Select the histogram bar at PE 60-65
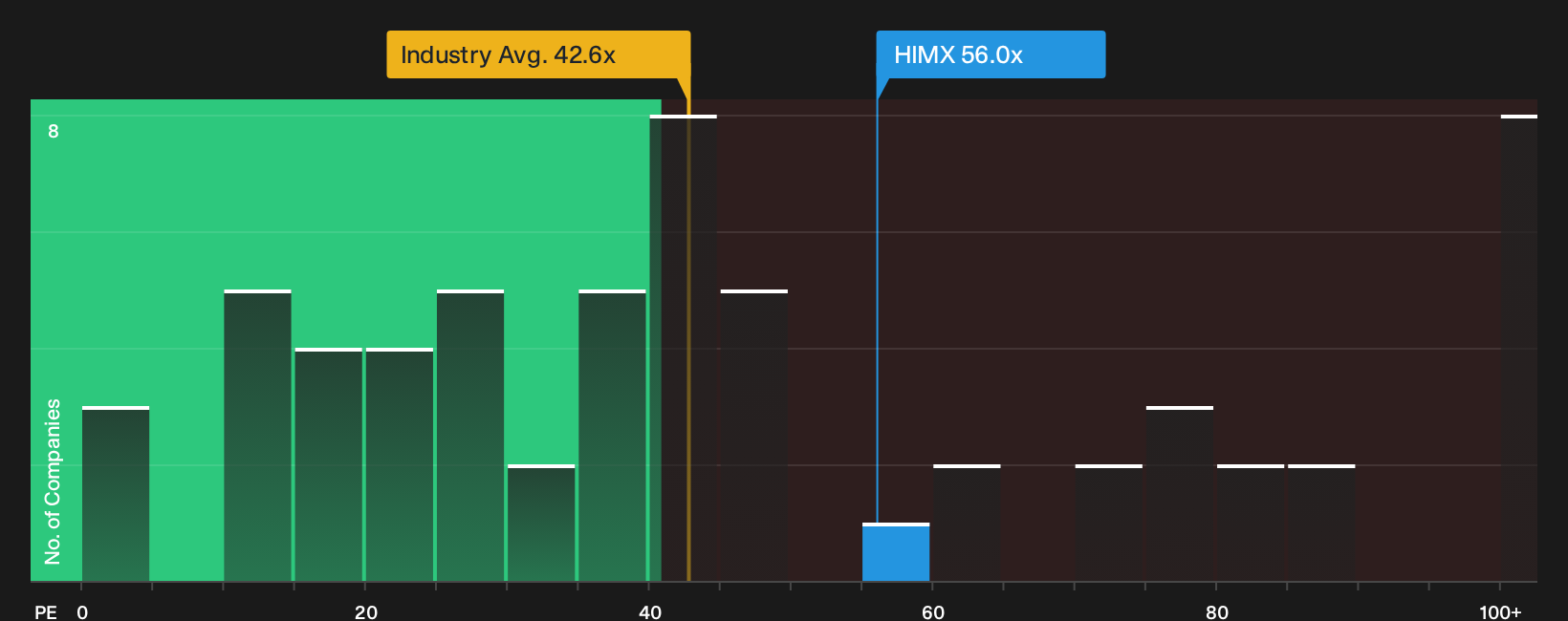 (967, 523)
